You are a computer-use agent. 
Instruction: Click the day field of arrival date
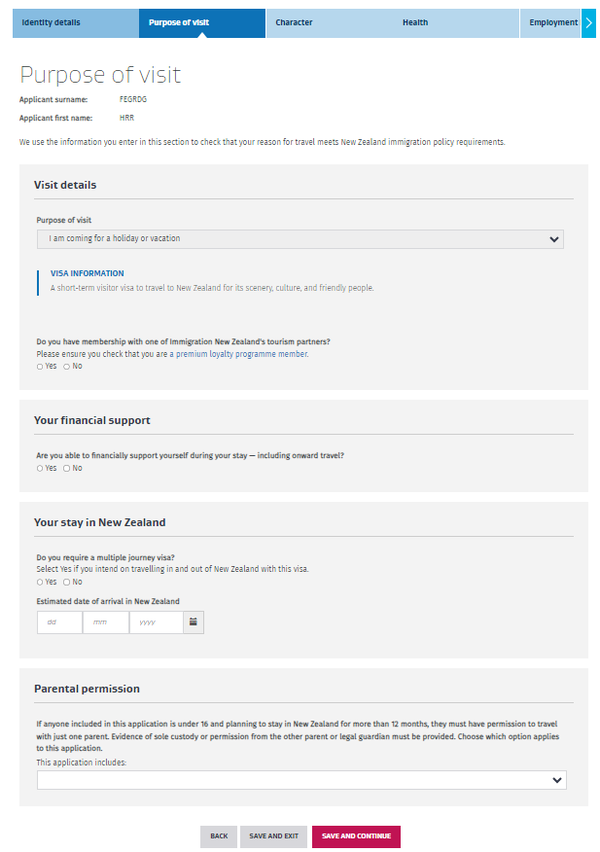59,622
